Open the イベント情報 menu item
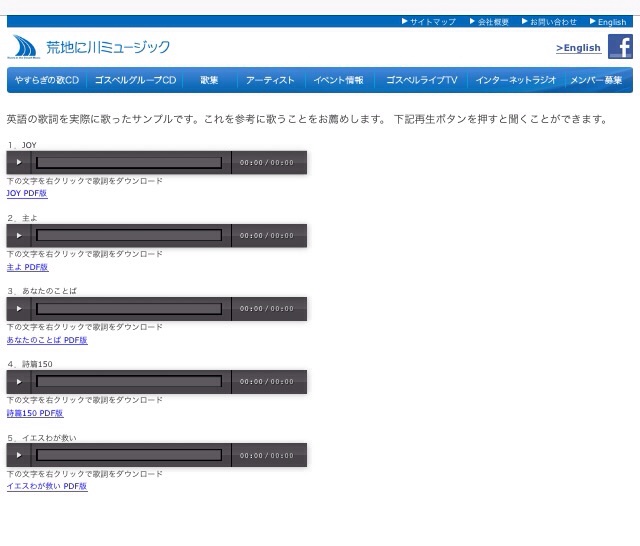This screenshot has width=640, height=546. 338,80
